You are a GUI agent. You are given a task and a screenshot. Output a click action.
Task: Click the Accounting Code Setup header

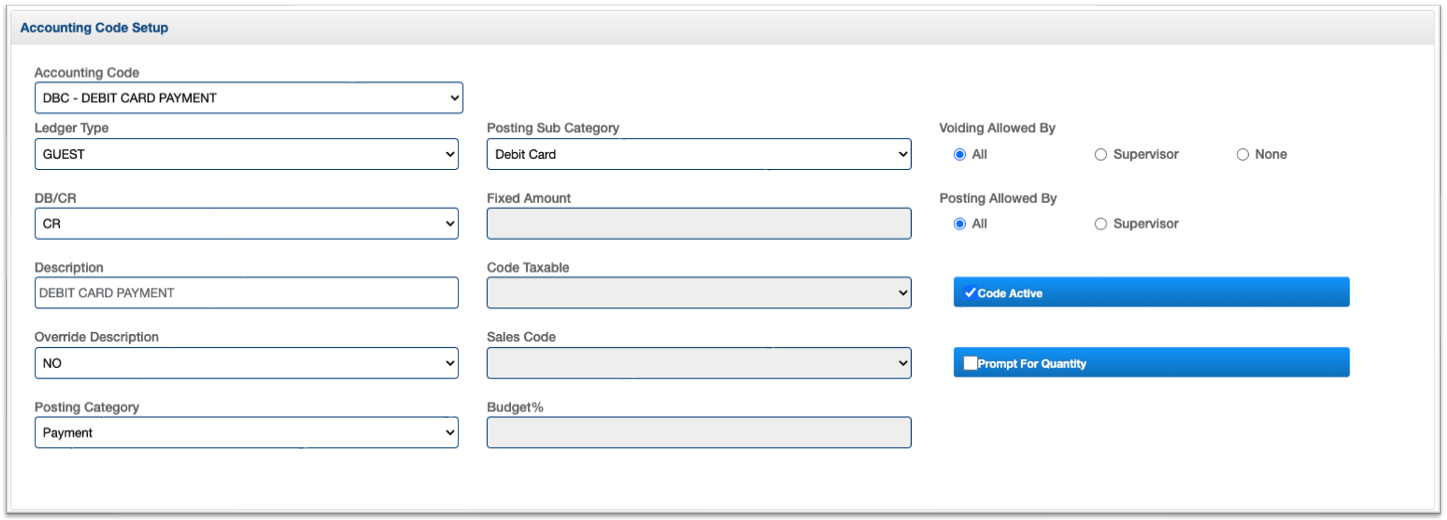(94, 28)
